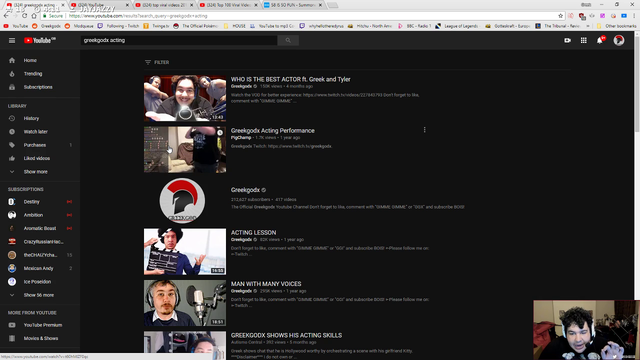
Task: Open a new browser tab
Action: click(x=333, y=5)
